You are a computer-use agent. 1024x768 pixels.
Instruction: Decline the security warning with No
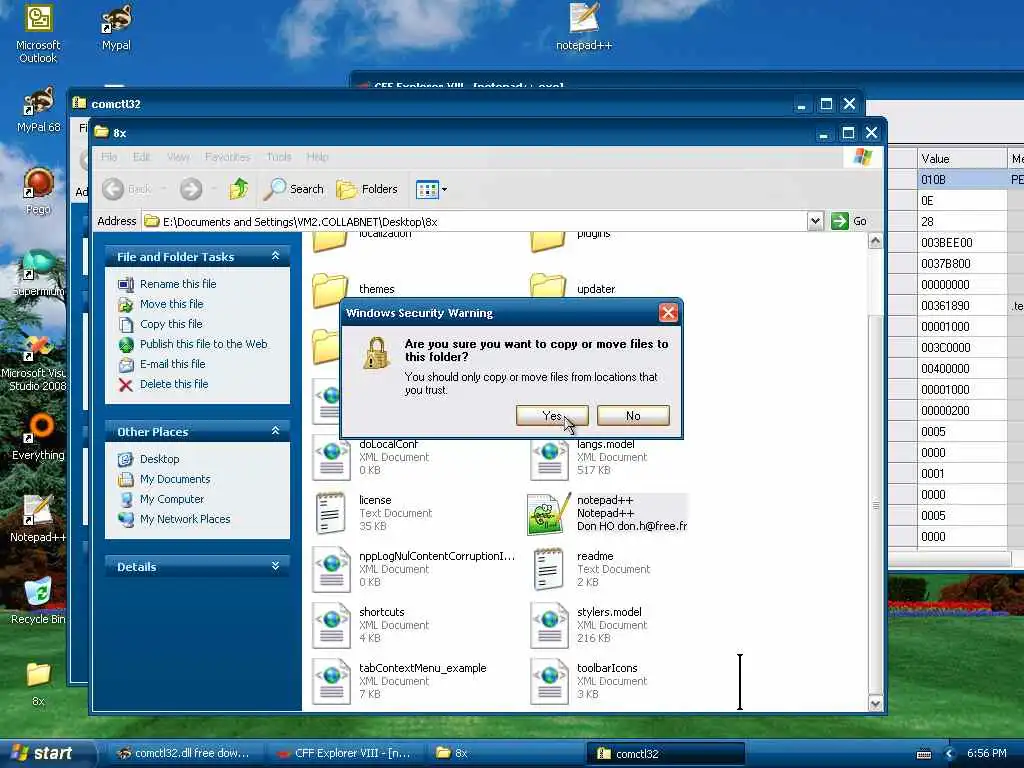(633, 415)
